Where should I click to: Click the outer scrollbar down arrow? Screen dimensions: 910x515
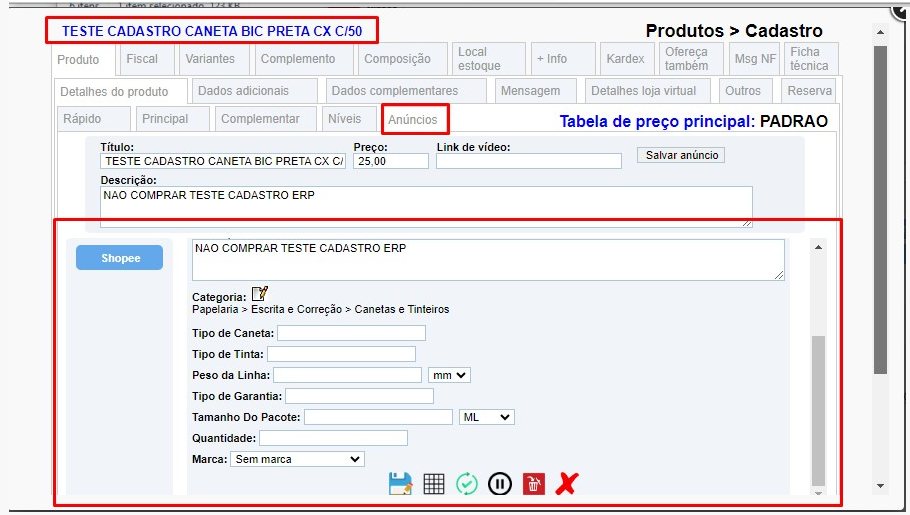(880, 486)
